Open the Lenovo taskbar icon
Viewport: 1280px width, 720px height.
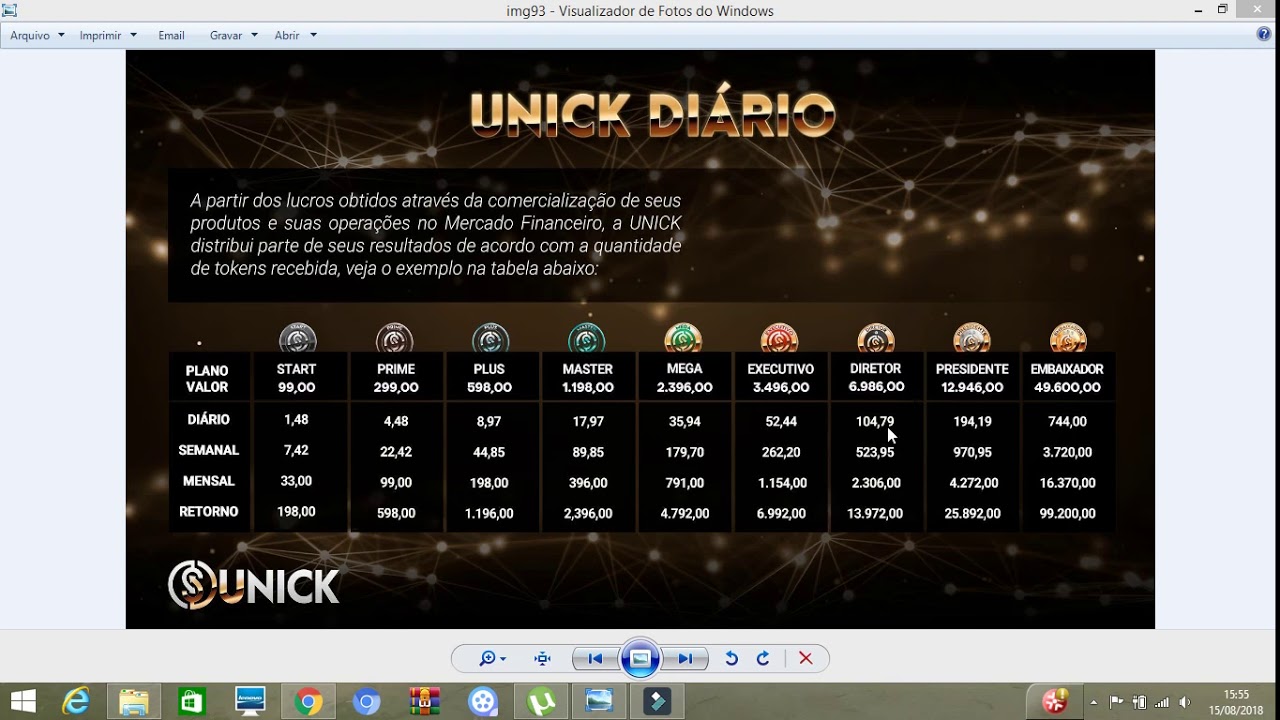point(249,701)
